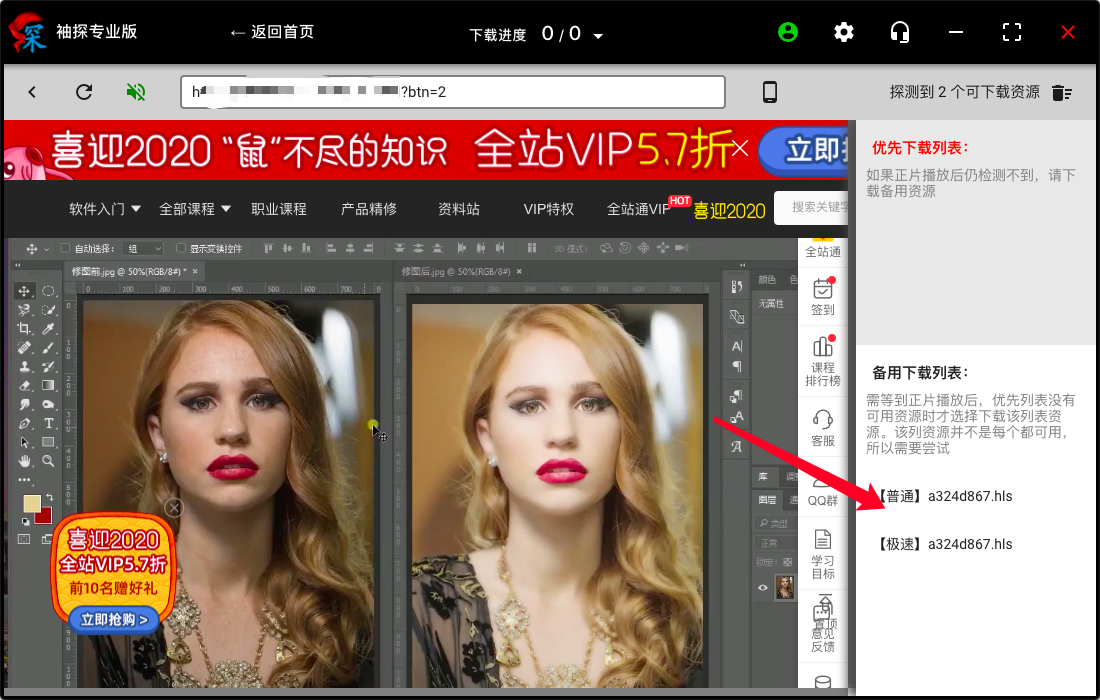
Task: Open the 产品精修 nav item
Action: [369, 209]
